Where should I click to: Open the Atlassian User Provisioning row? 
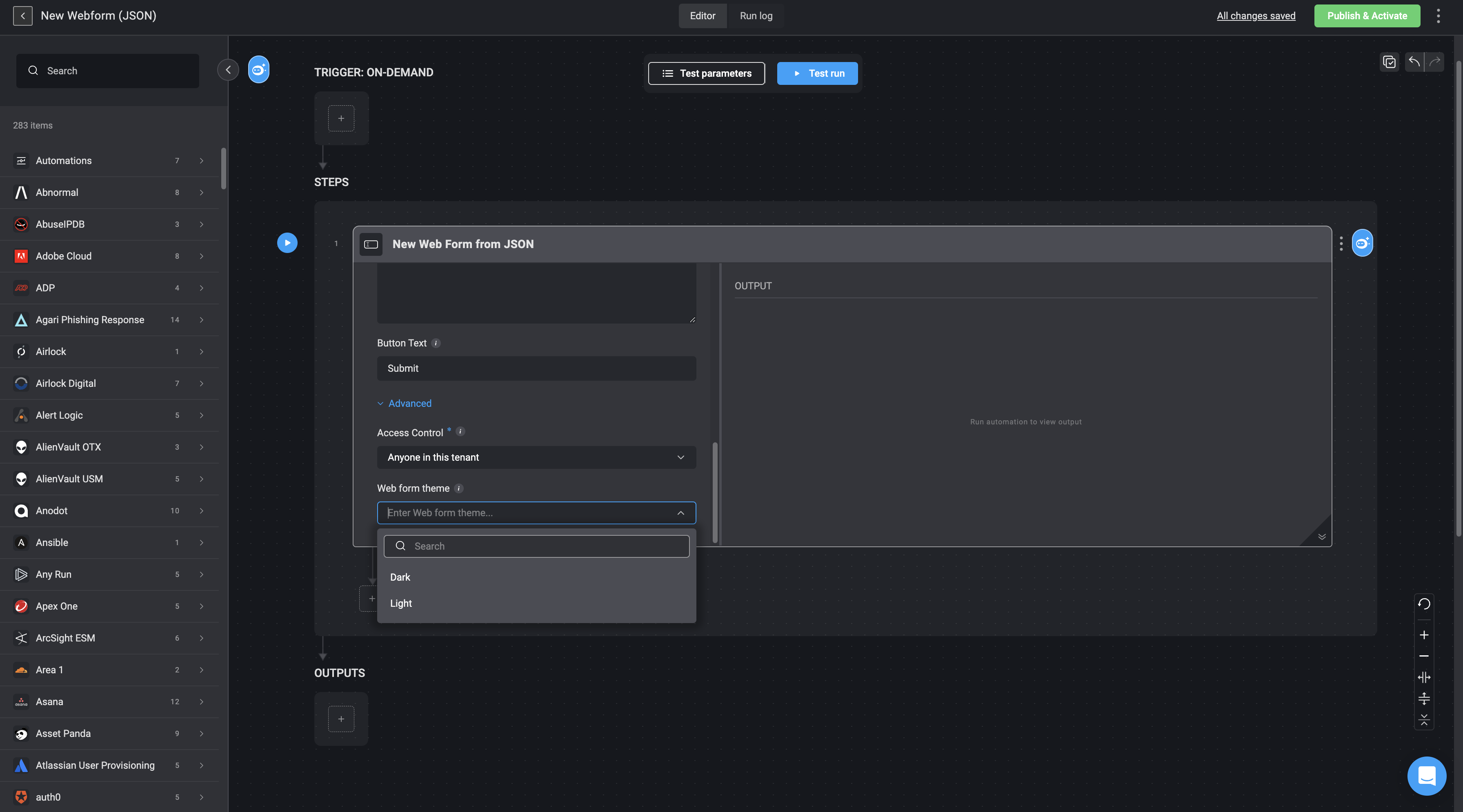click(x=109, y=765)
